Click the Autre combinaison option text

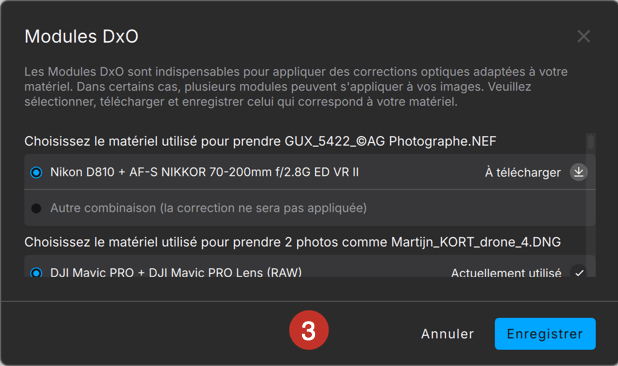(208, 208)
